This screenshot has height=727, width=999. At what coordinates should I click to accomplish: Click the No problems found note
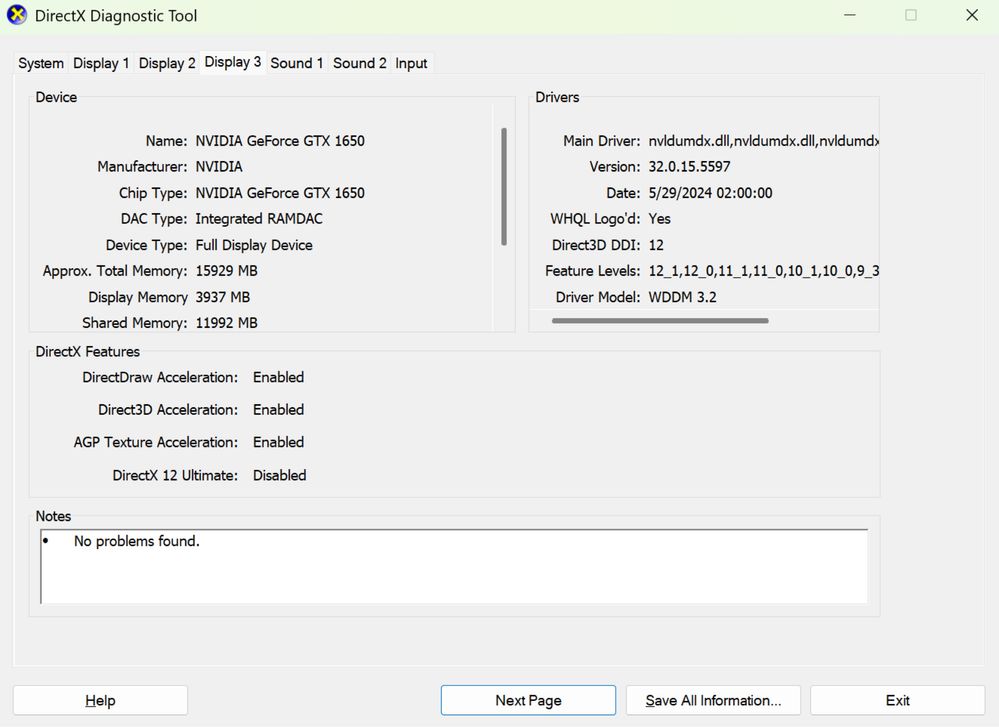tap(136, 541)
